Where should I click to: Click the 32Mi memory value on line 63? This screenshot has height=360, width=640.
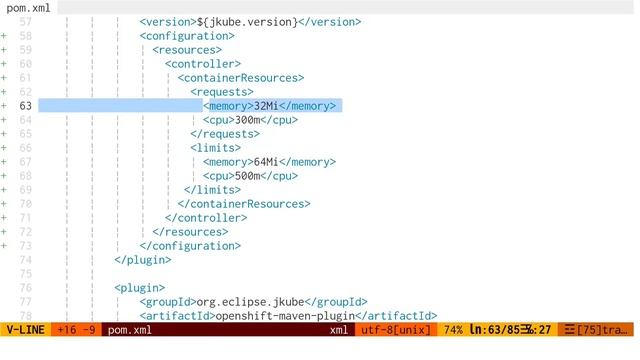click(266, 106)
